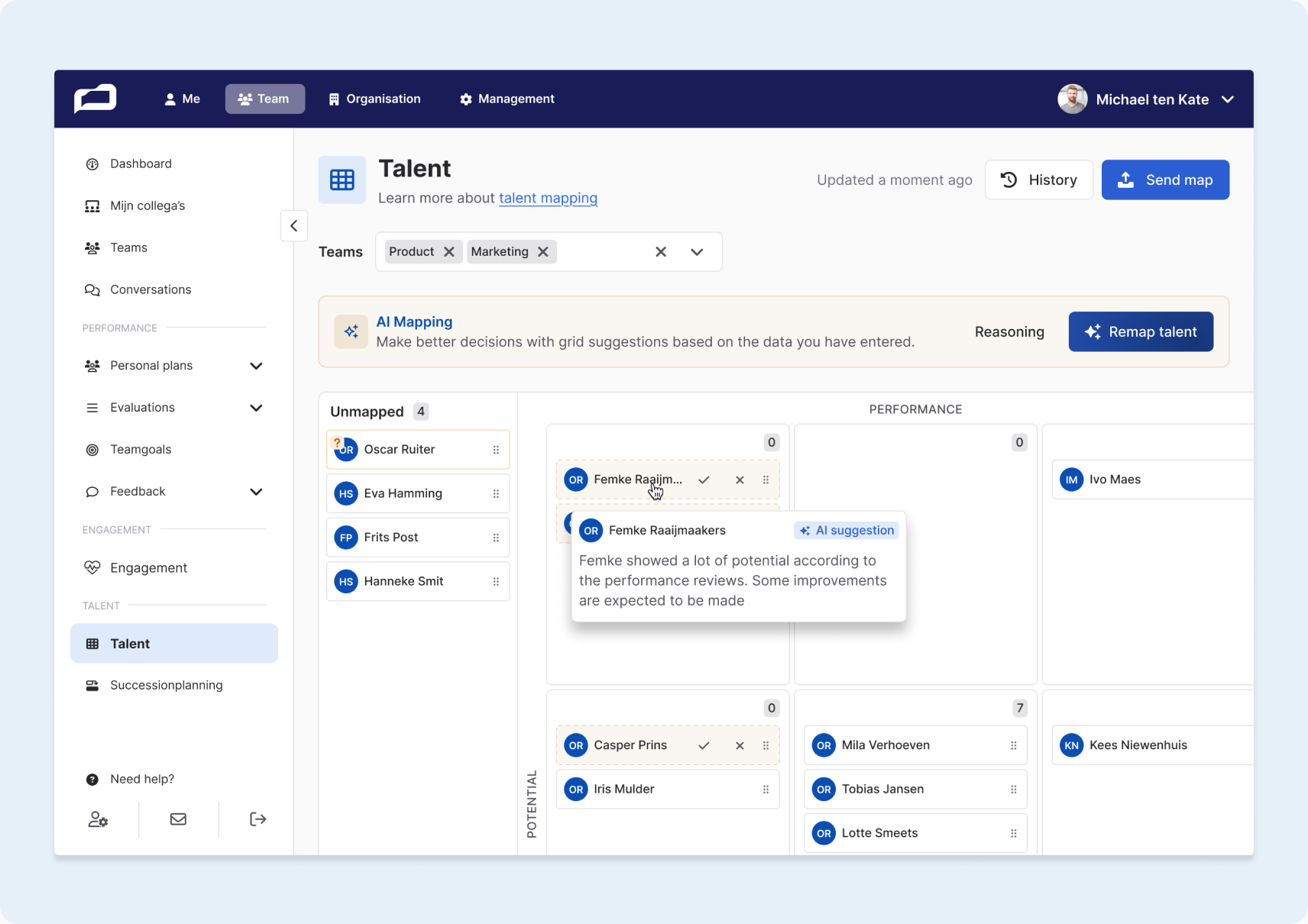
Task: Open the talent mapping link
Action: point(548,199)
